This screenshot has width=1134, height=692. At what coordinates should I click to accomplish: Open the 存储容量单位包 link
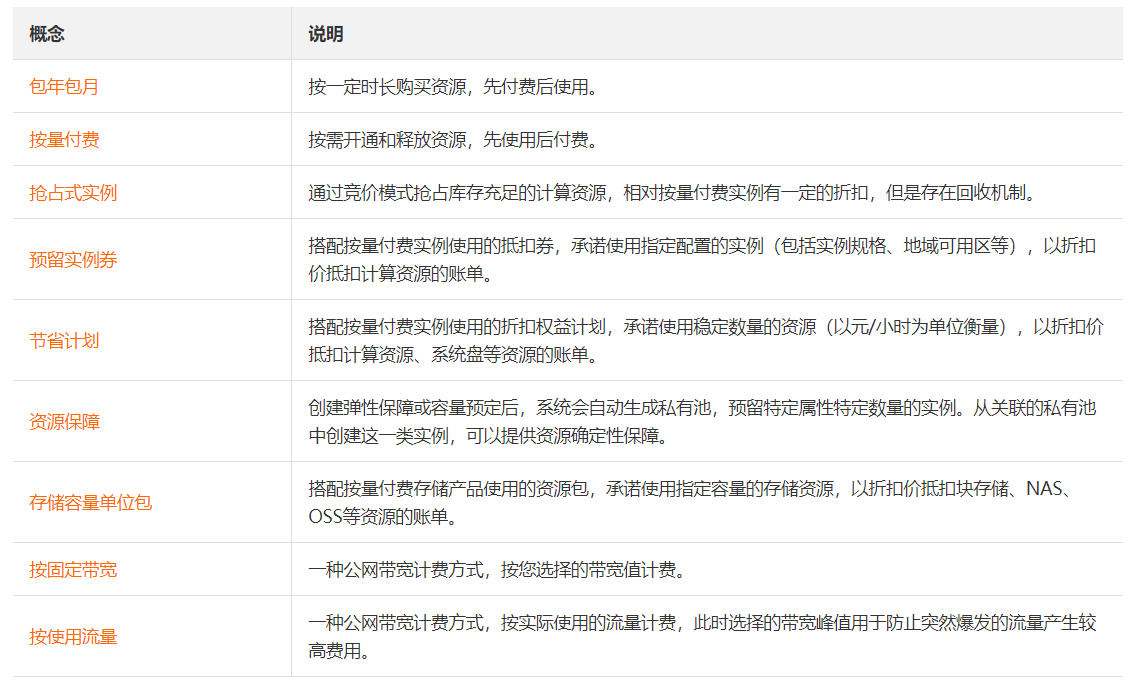[x=90, y=503]
